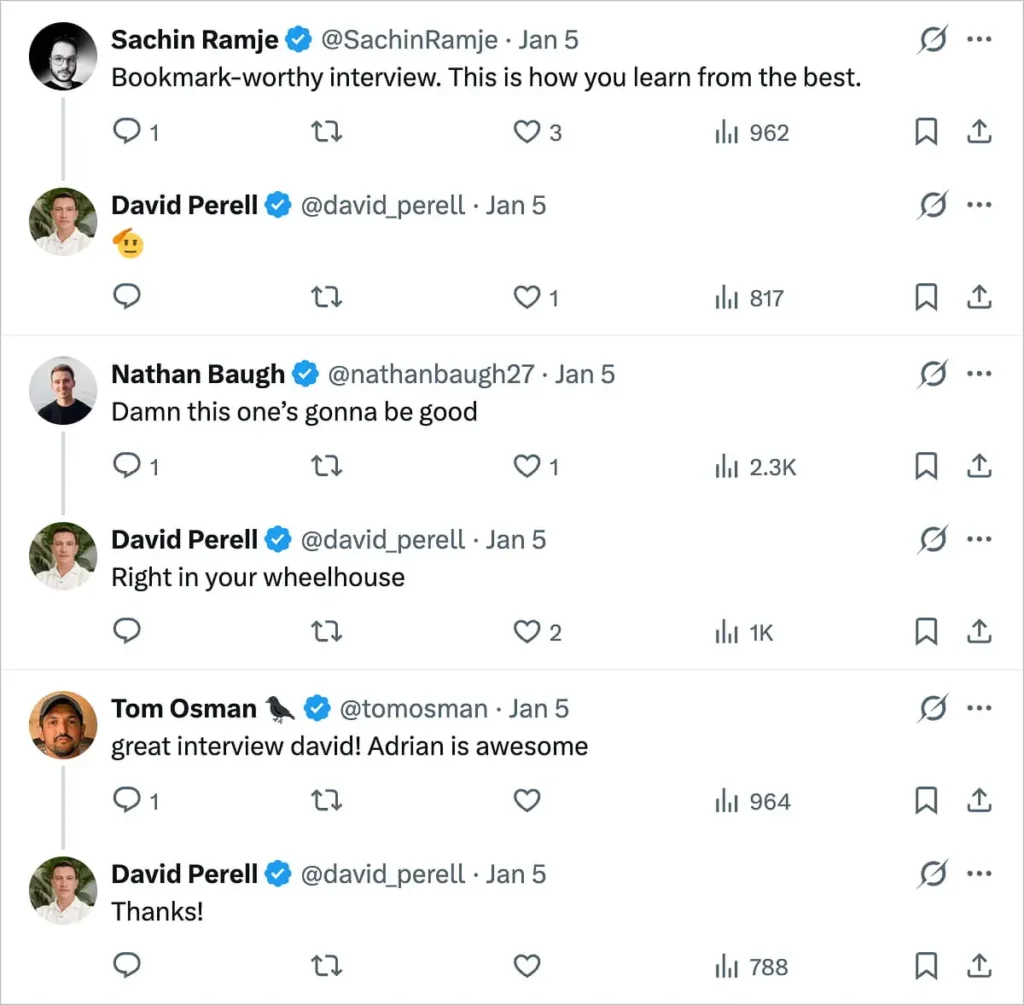Like Tom Osman's reply to David

point(526,800)
